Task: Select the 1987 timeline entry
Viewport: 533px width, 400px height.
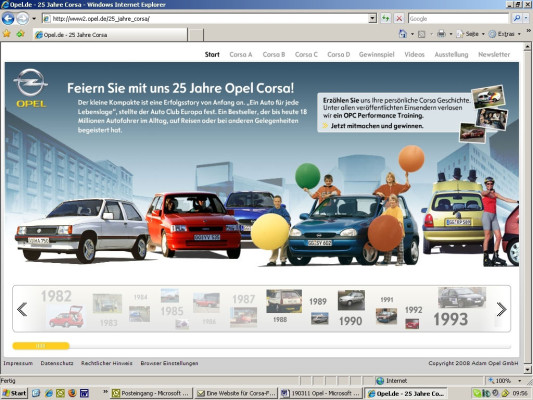Action: 243,299
